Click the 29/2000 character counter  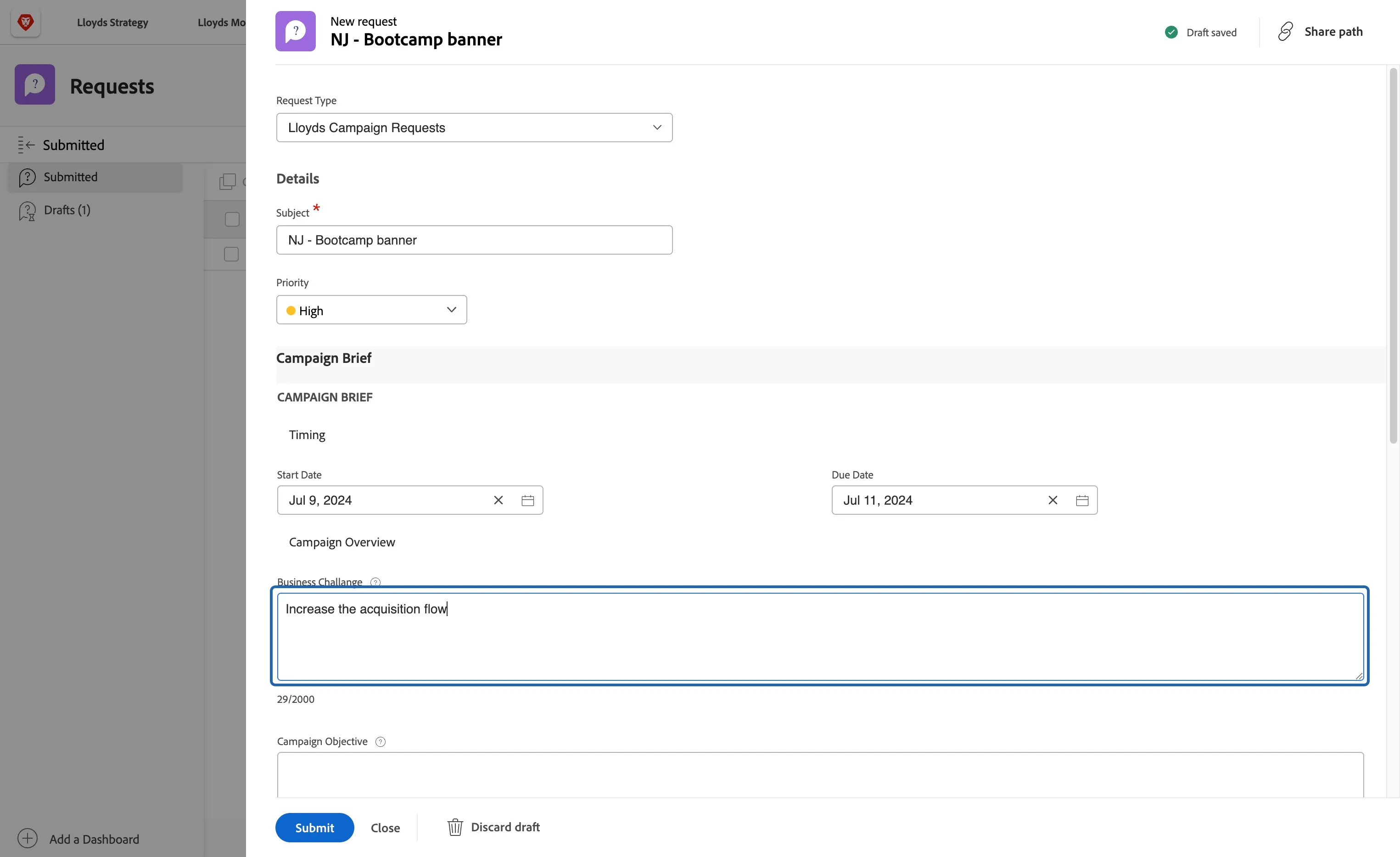296,699
